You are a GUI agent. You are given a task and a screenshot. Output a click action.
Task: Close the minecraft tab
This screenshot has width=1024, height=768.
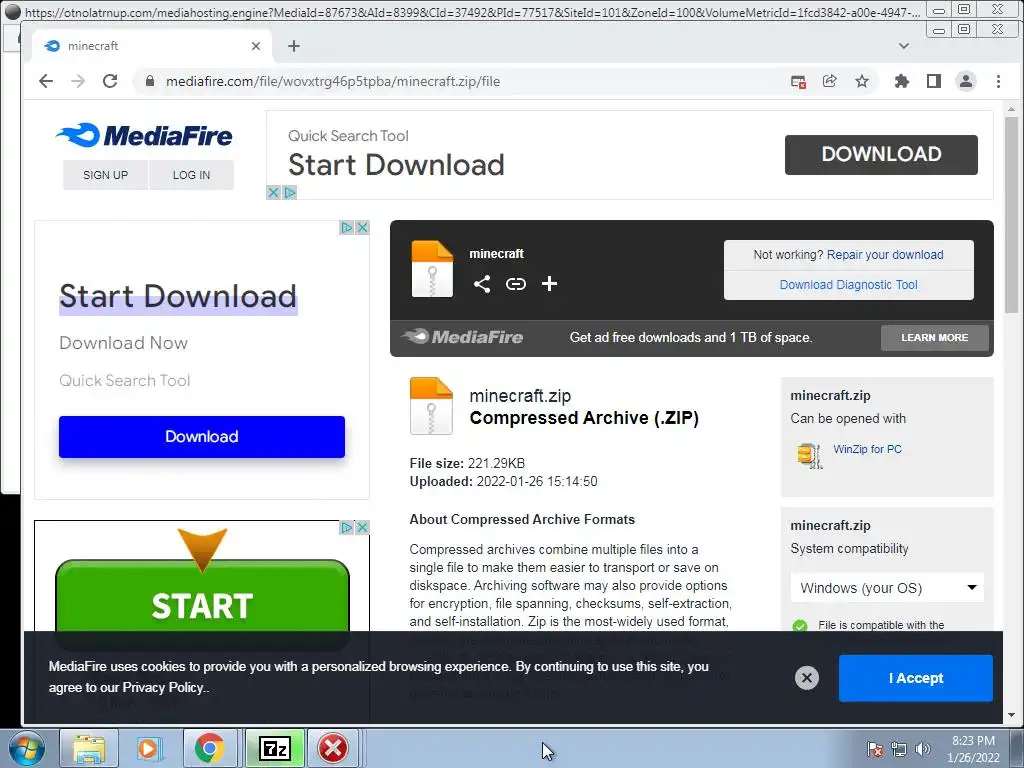256,46
